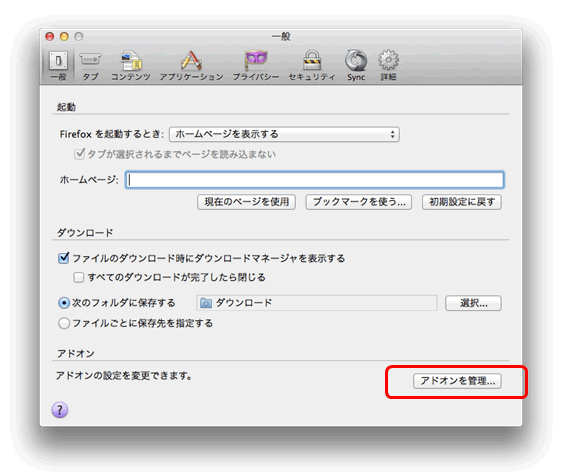Click the ダウンロード folder icon in the save path
563x472 pixels.
point(206,303)
